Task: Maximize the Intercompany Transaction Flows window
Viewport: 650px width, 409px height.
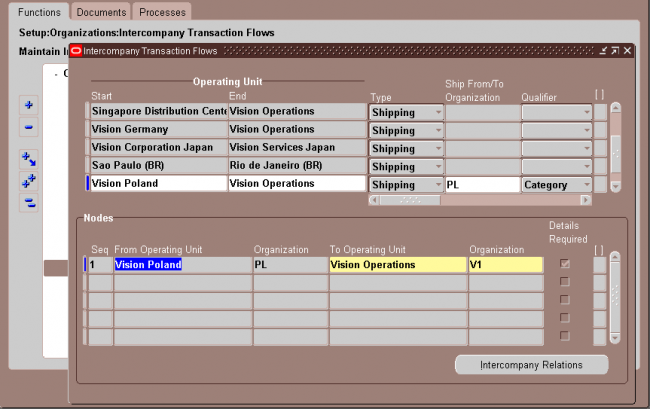Action: (615, 51)
